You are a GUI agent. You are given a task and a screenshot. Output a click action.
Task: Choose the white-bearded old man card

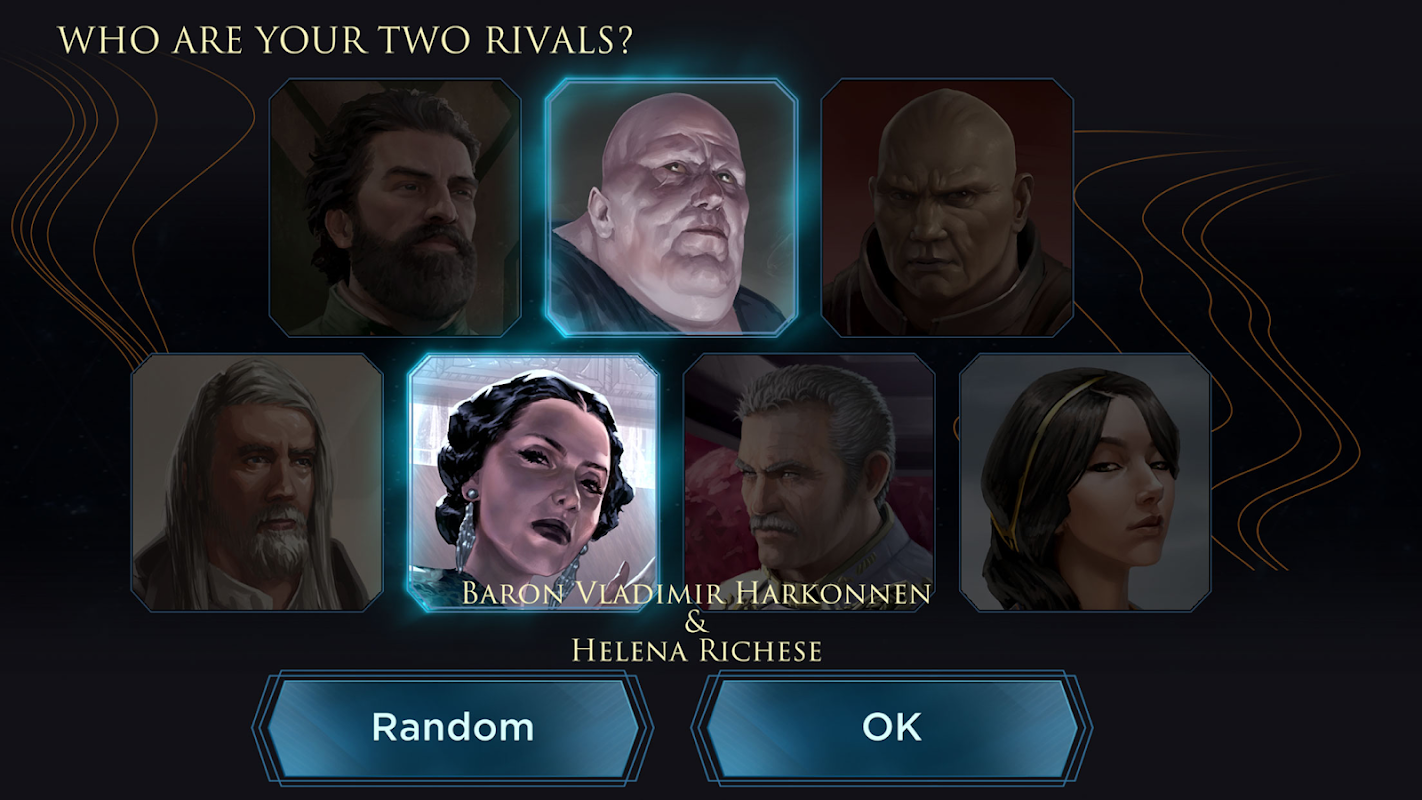pos(258,482)
